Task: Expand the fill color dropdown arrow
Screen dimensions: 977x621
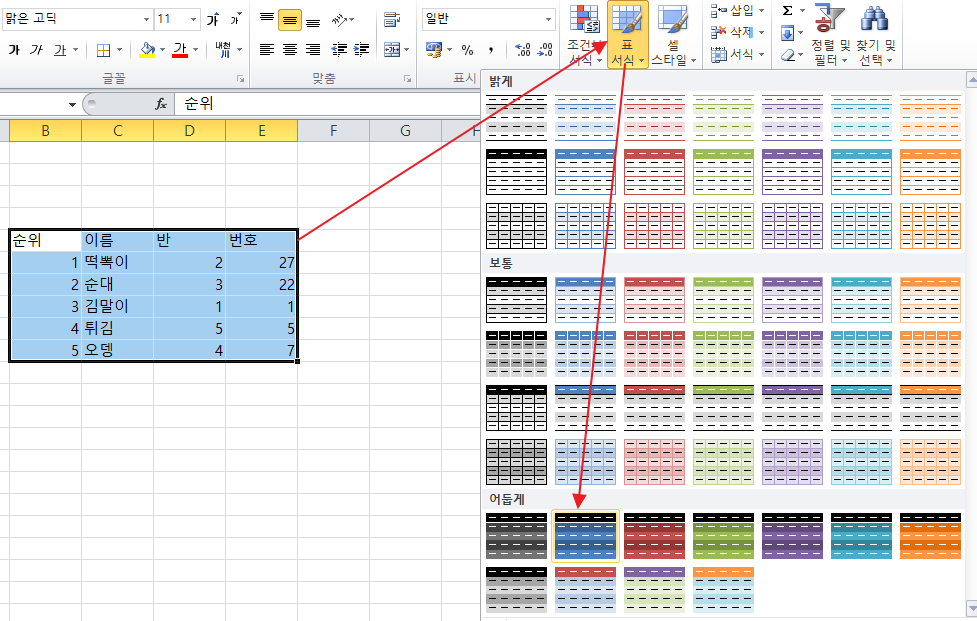Action: 162,50
